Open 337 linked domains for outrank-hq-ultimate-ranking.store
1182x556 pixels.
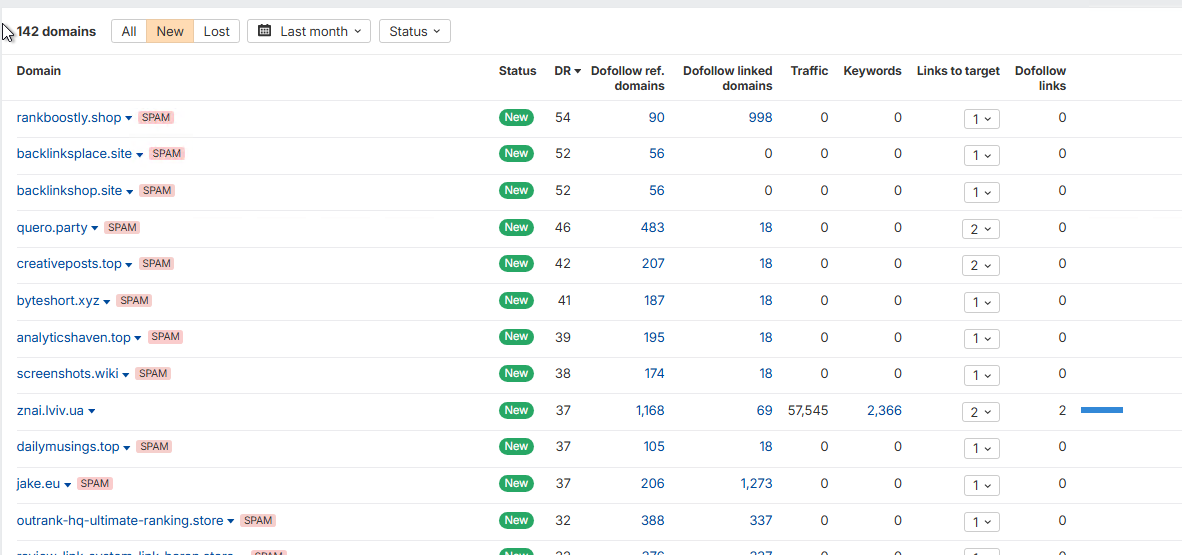[x=761, y=521]
